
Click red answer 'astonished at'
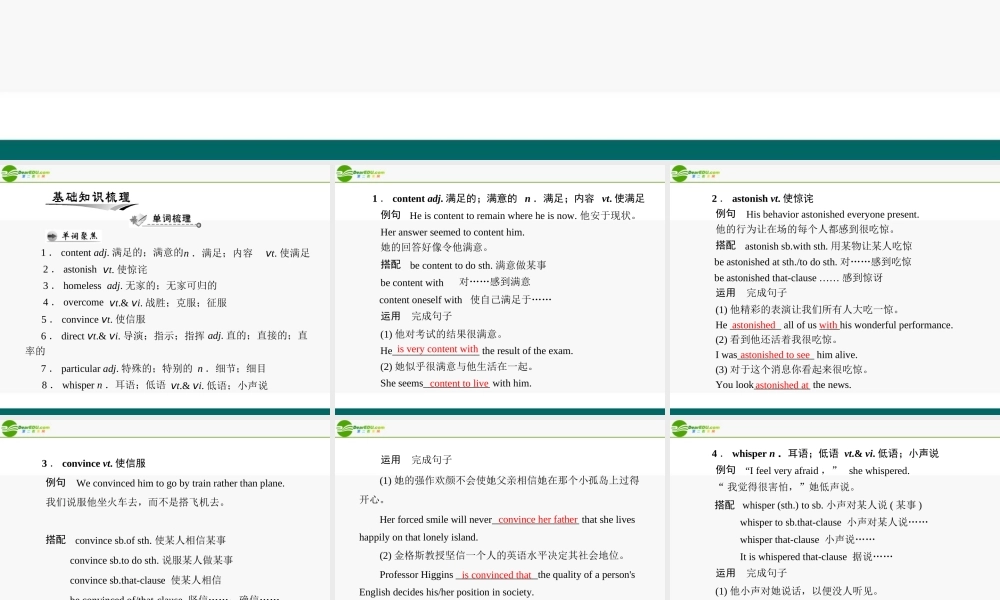[782, 384]
